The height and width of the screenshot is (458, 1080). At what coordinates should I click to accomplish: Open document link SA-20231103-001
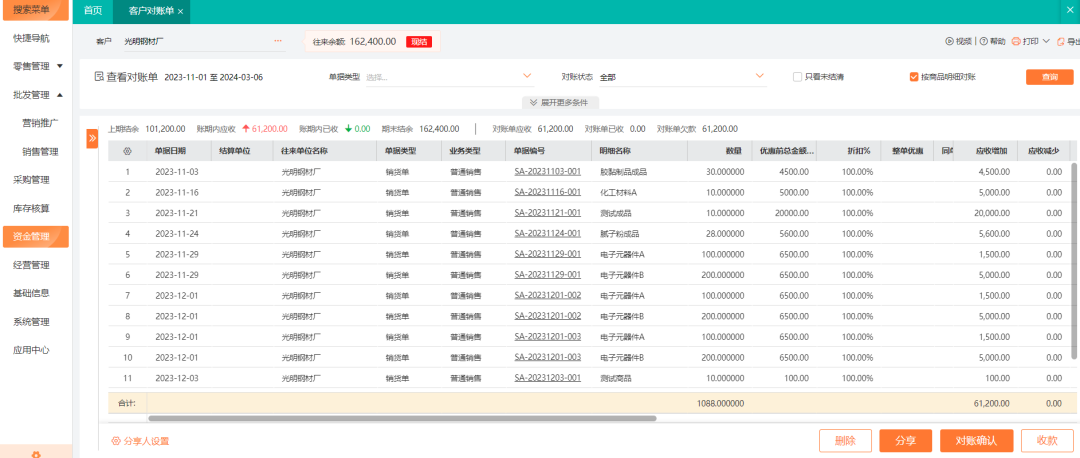548,171
